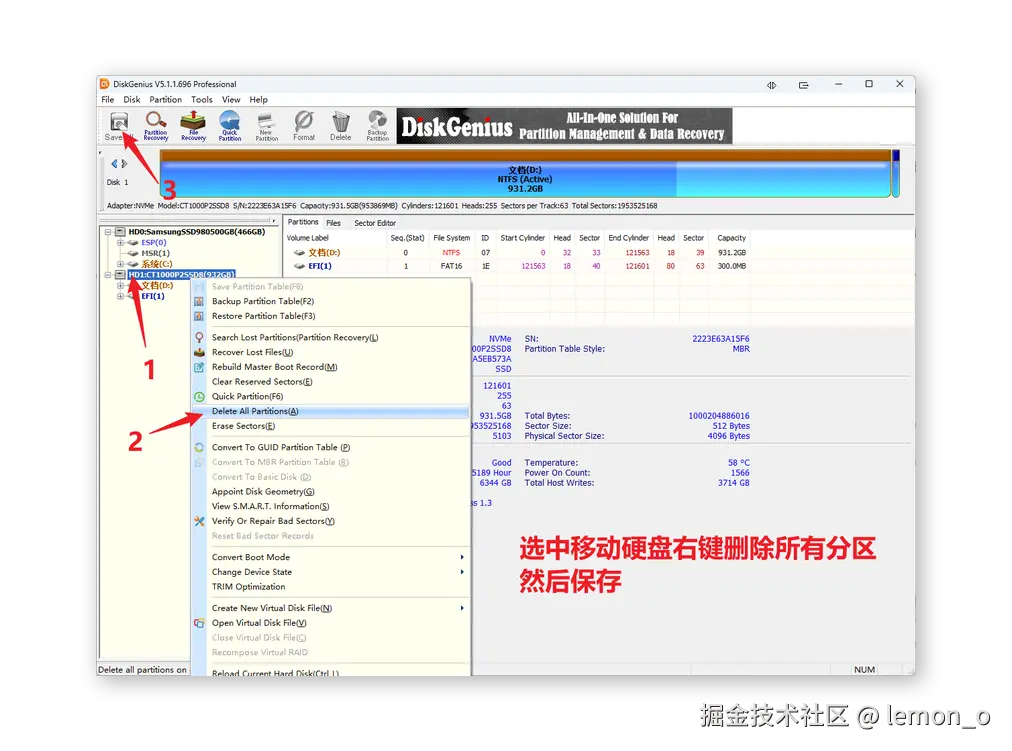Expand the EFI(1) tree node
Screen dimensions: 1012x751
click(120, 296)
